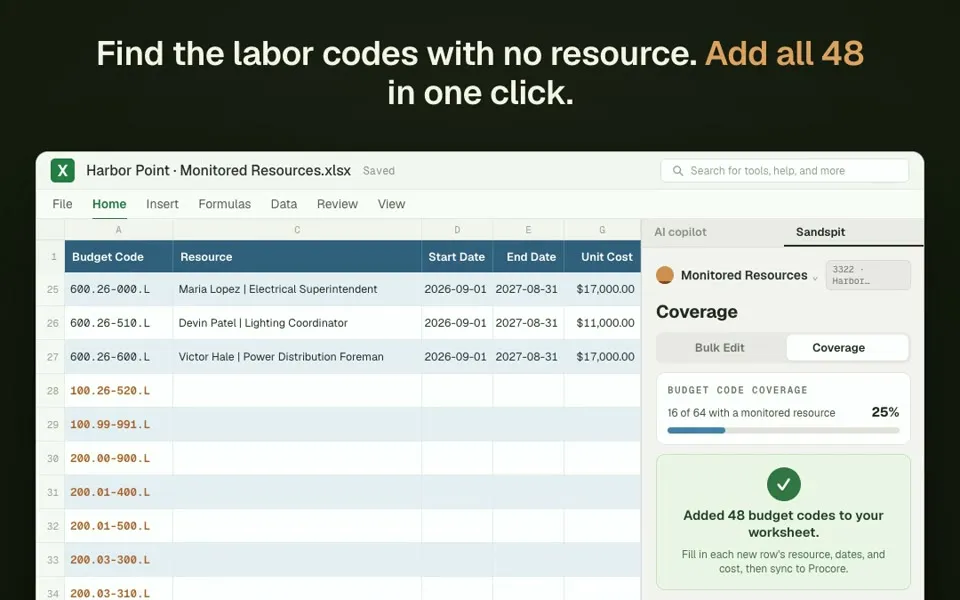This screenshot has height=600, width=960.
Task: Click the green checkmark success icon
Action: pos(783,484)
